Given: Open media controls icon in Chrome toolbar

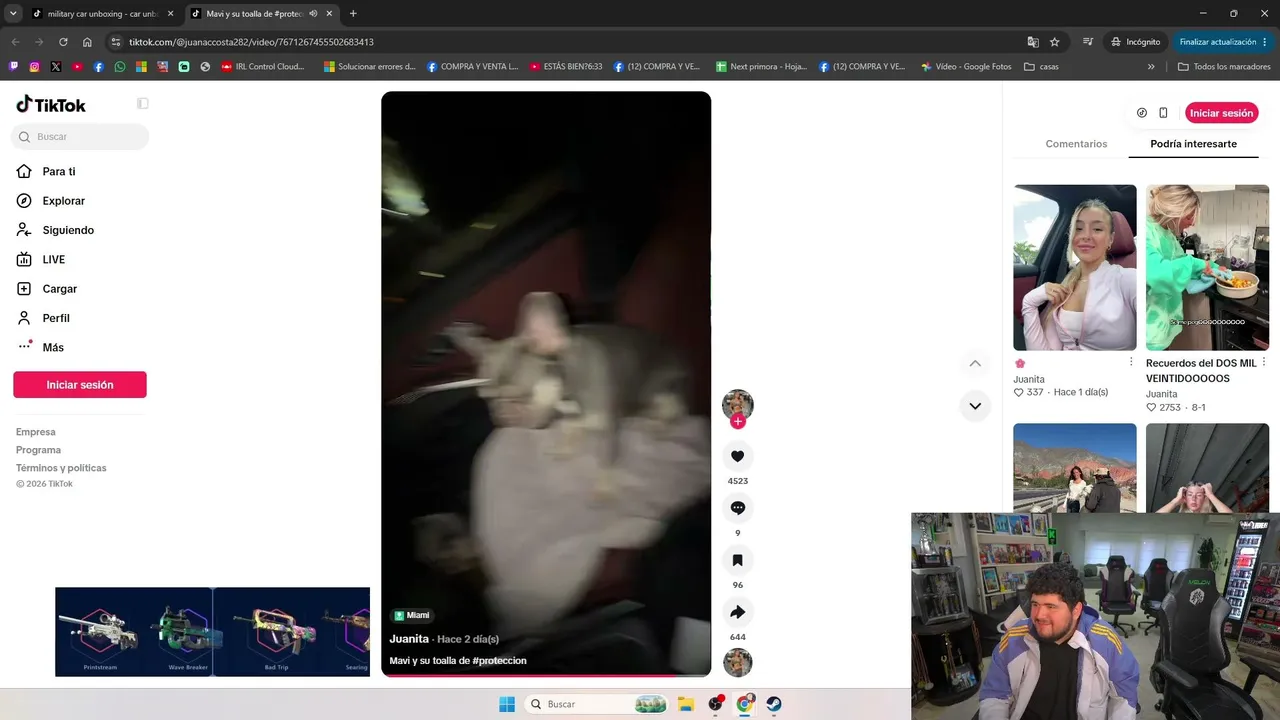Looking at the screenshot, I should pyautogui.click(x=1088, y=42).
